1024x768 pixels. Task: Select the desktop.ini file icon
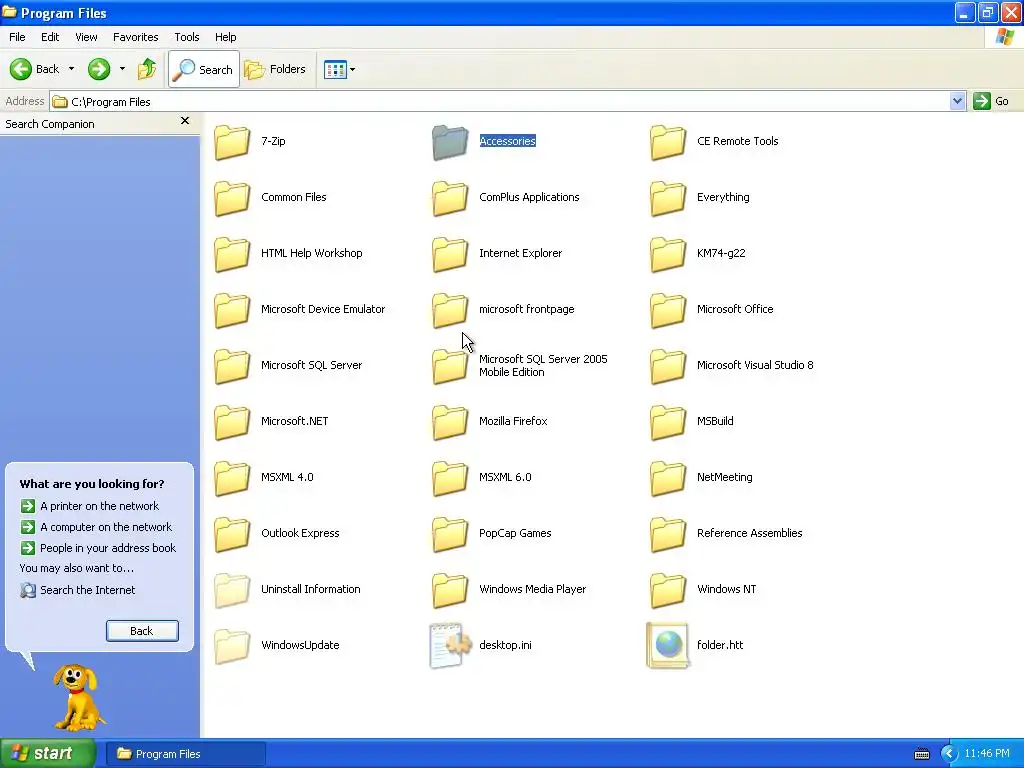click(450, 645)
